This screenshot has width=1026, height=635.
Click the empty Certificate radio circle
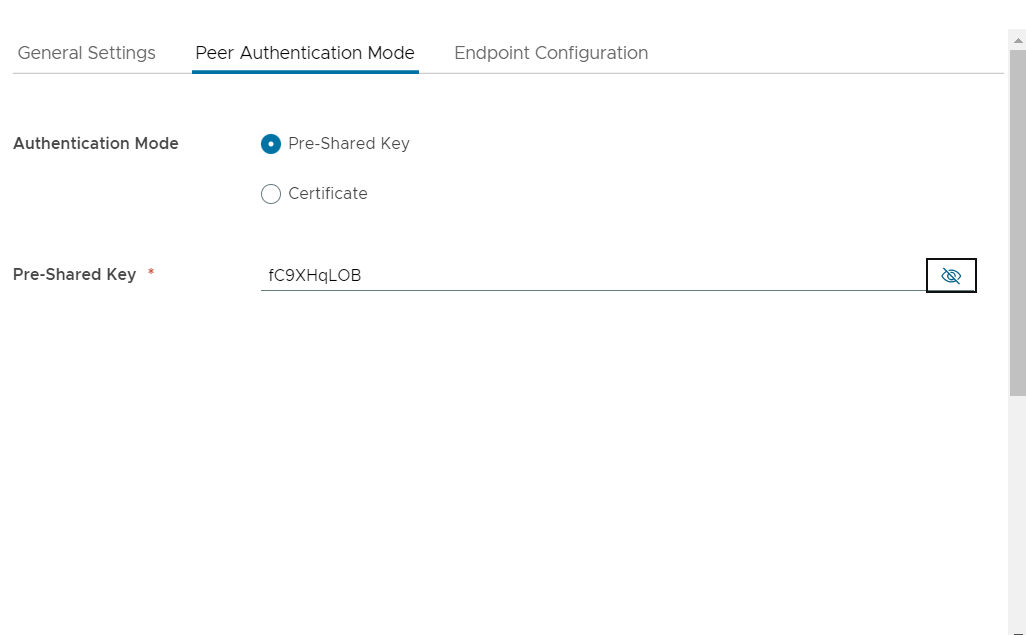coord(271,194)
